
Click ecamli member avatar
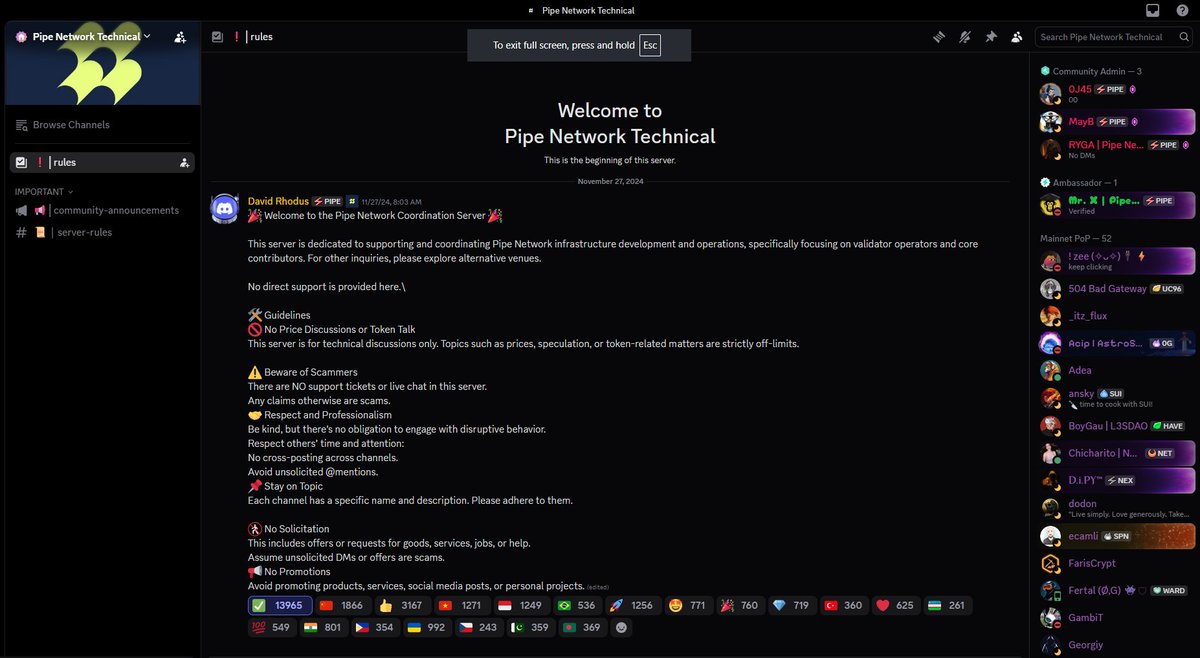coord(1050,536)
